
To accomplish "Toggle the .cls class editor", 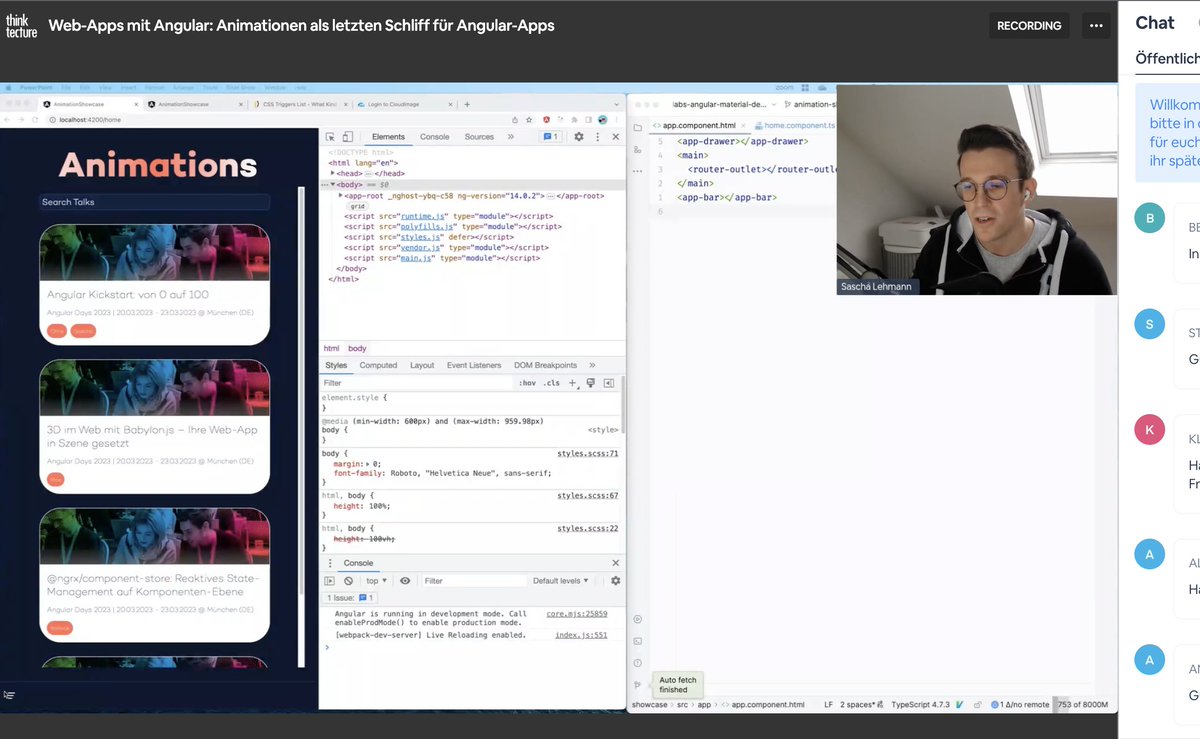I will [x=552, y=383].
